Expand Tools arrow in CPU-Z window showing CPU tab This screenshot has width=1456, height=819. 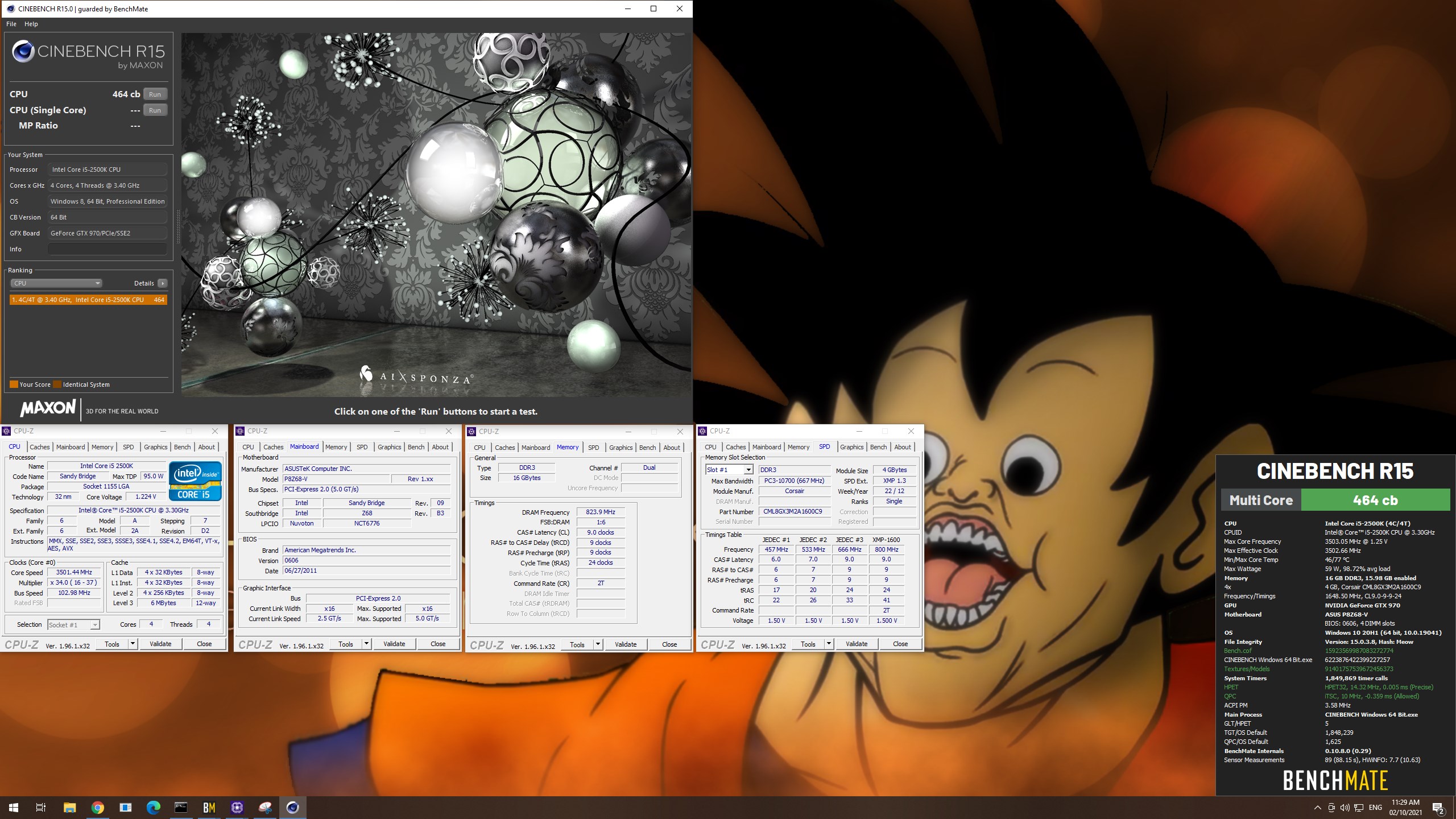(133, 644)
